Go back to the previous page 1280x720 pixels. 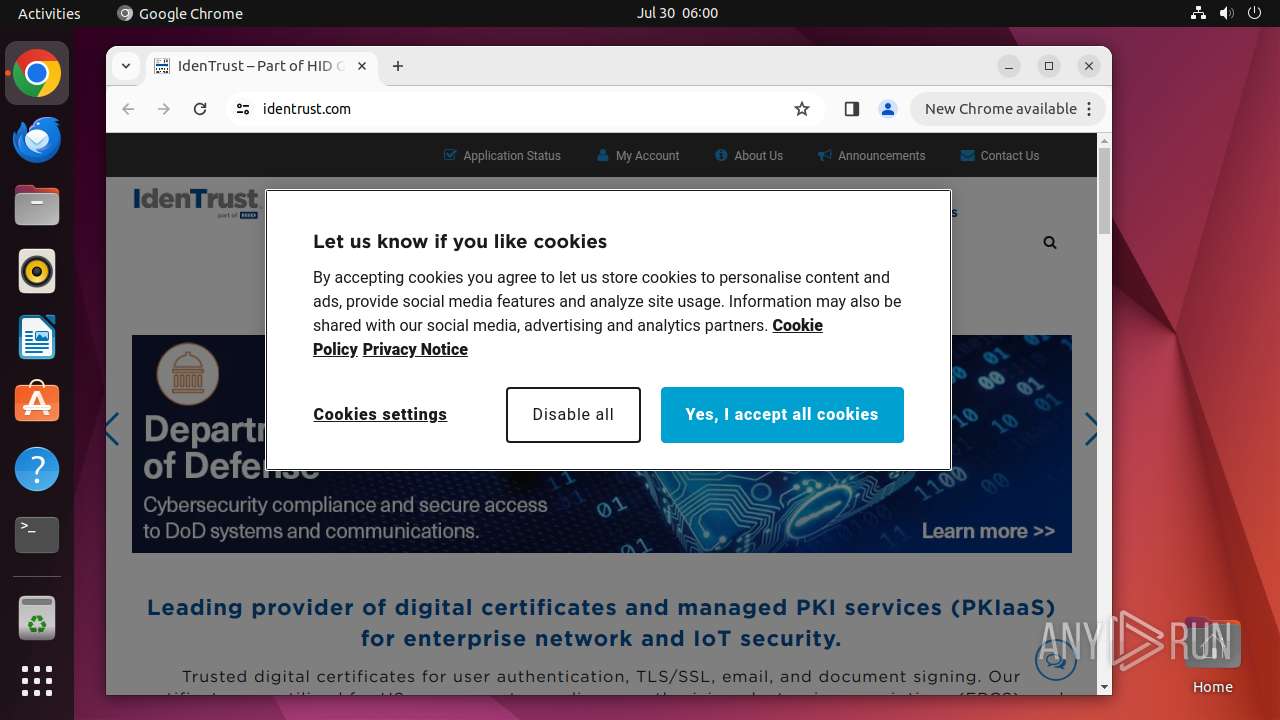tap(128, 109)
